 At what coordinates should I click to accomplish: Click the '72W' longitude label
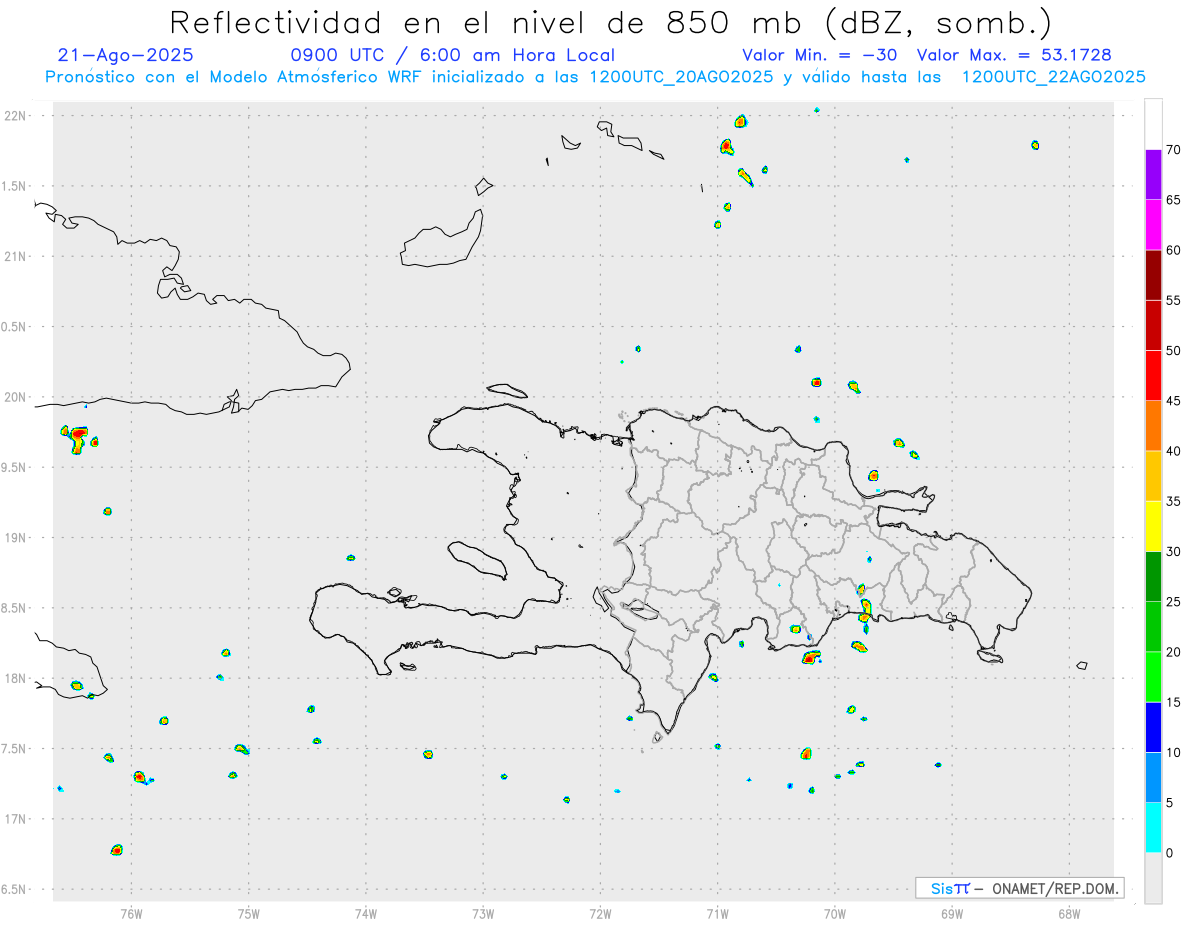(x=600, y=913)
